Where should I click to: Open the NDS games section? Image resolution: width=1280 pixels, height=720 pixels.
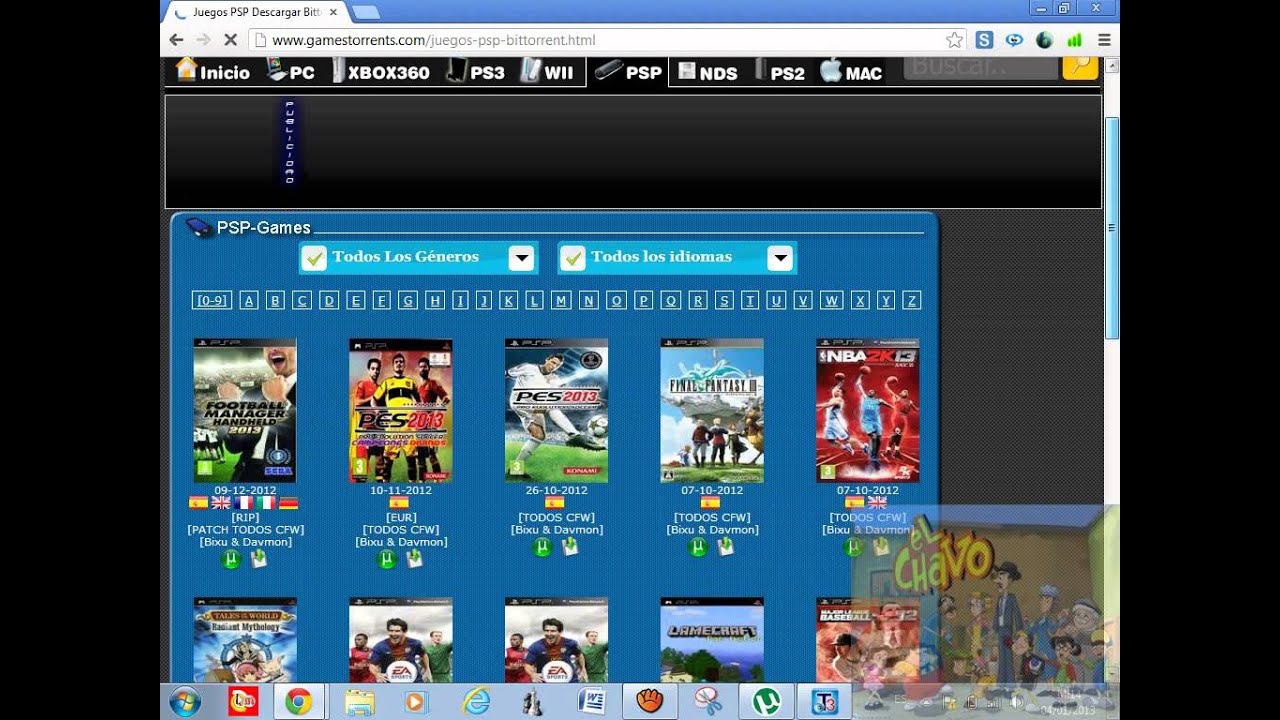pyautogui.click(x=708, y=72)
